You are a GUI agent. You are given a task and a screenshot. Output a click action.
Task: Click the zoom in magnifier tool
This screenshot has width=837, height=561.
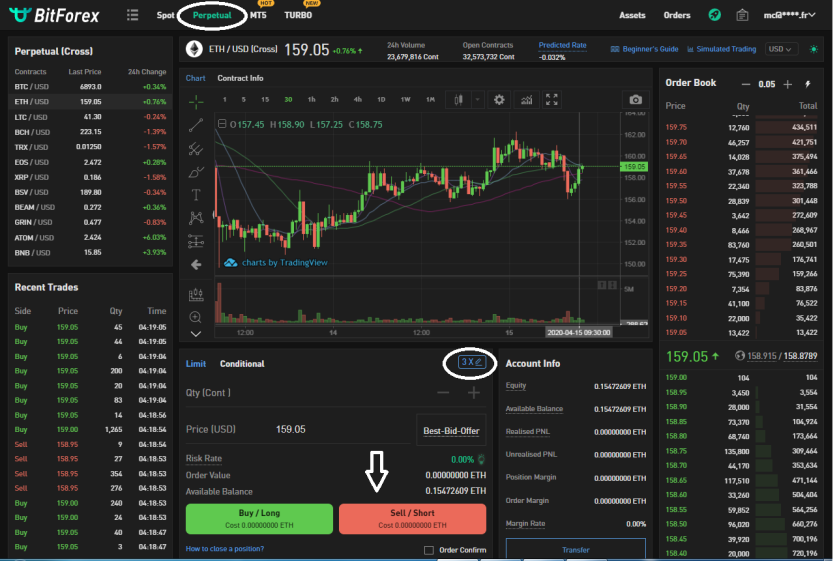(196, 317)
